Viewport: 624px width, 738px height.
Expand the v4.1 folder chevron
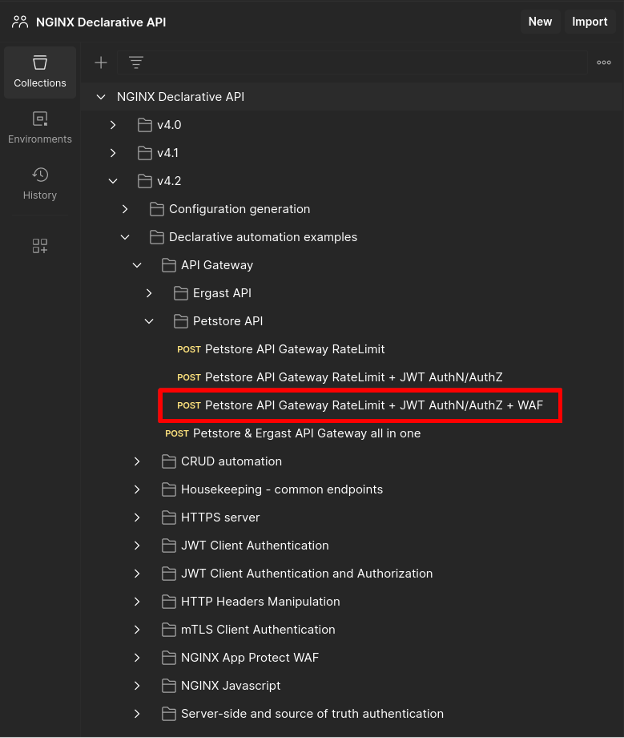[x=113, y=153]
